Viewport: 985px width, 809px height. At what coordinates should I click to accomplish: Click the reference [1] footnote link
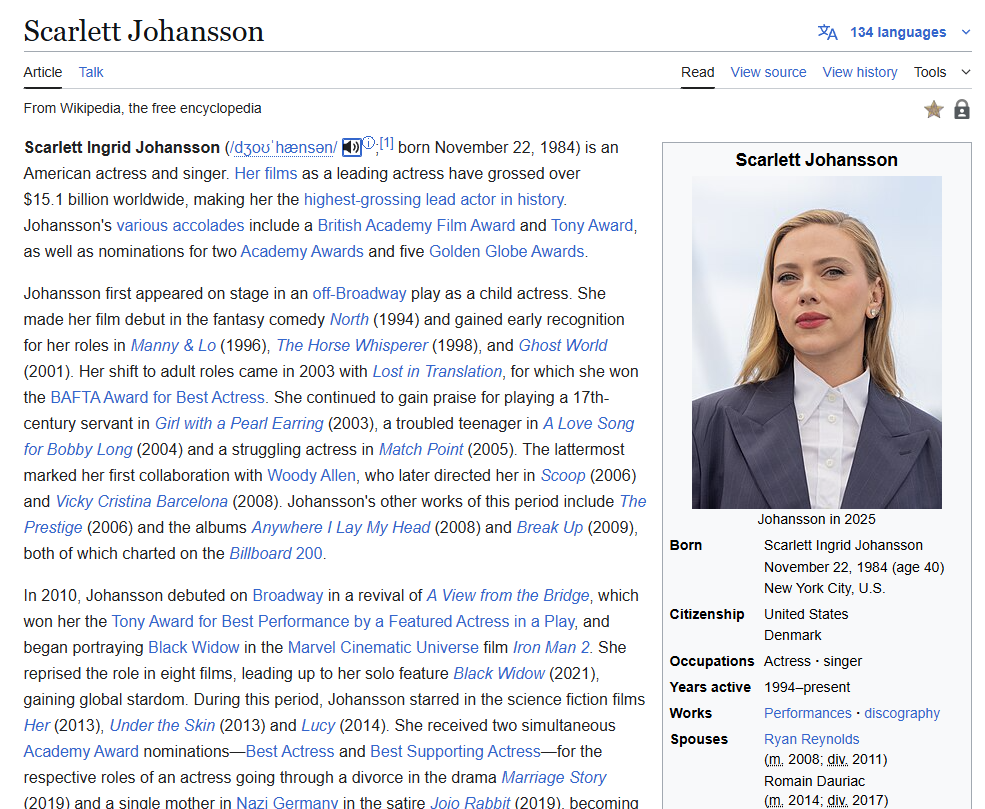click(387, 143)
